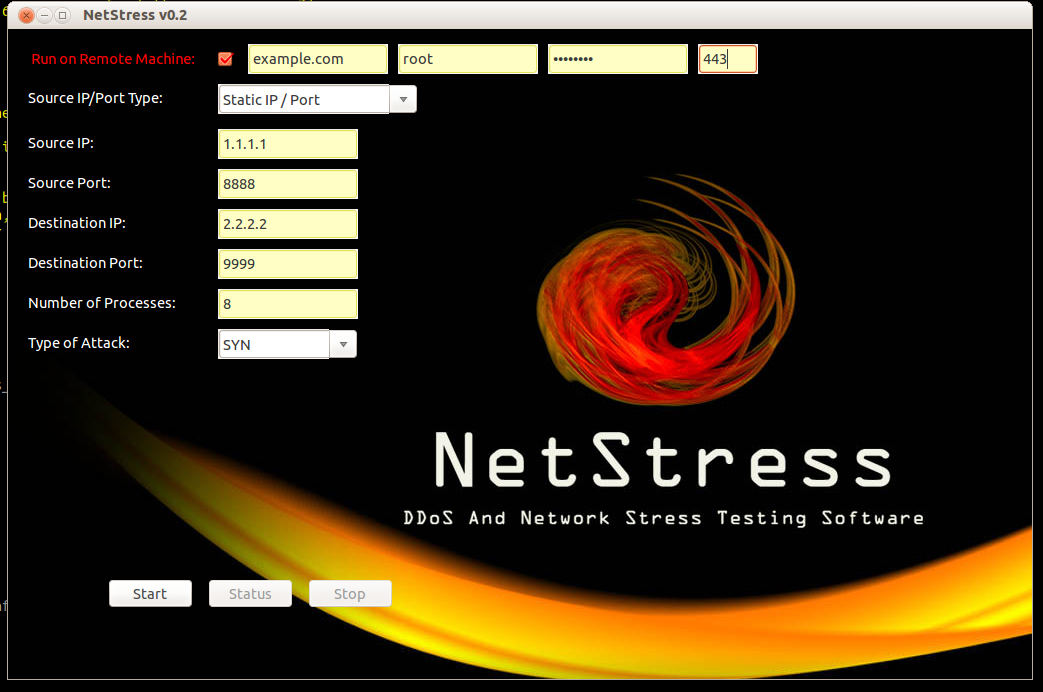Click the remote host field showing example.com
Image resolution: width=1043 pixels, height=692 pixels.
317,59
